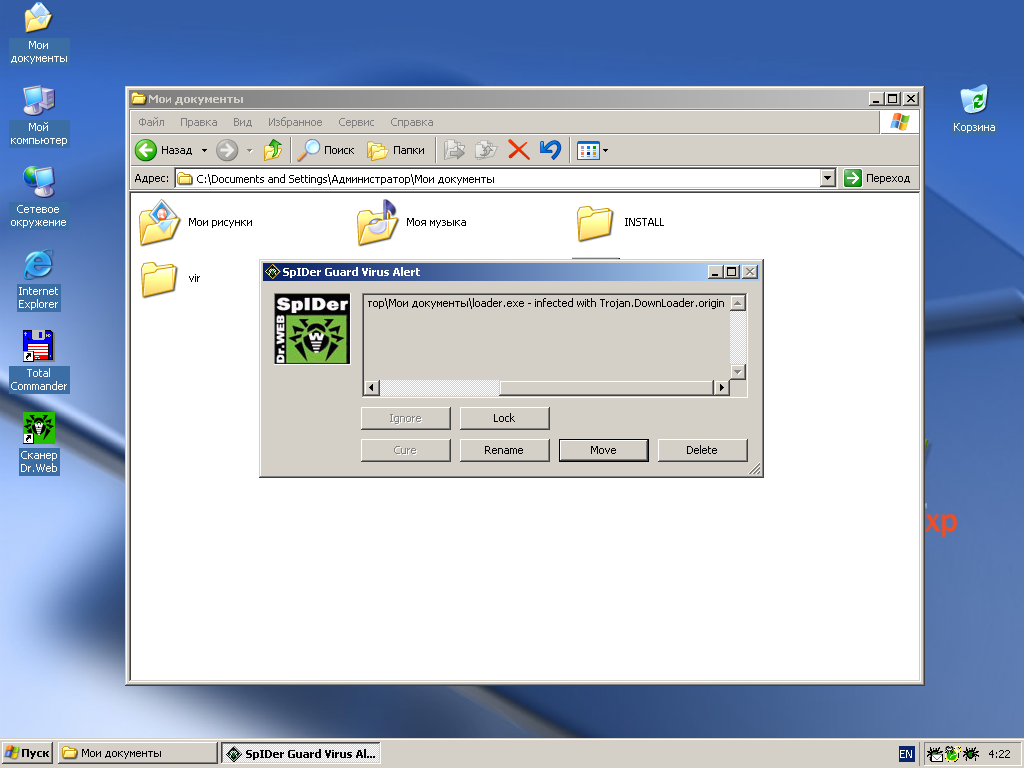This screenshot has height=768, width=1024.
Task: Select the vir folder
Action: pos(171,279)
